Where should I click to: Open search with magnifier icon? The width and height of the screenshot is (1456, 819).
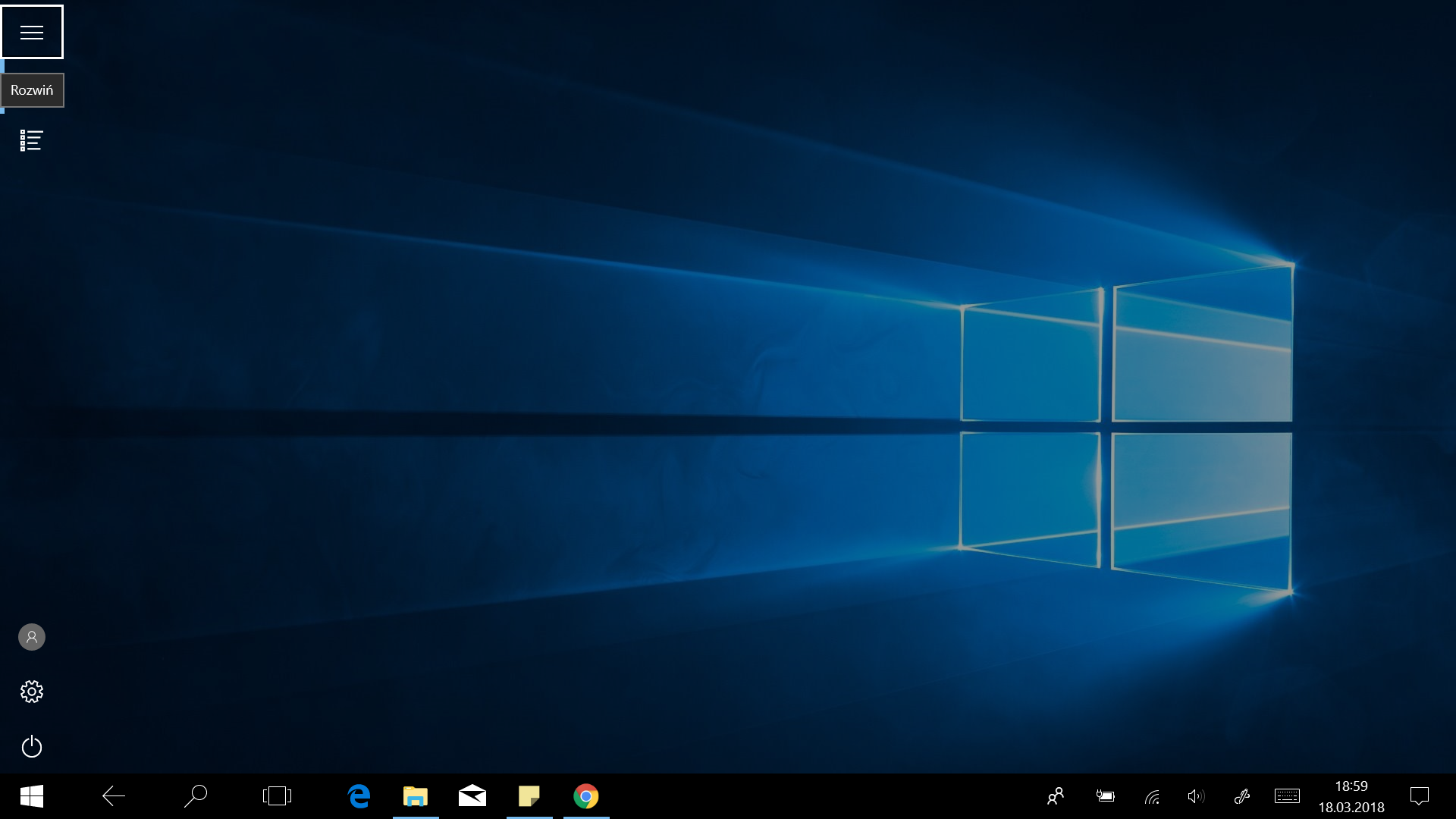tap(196, 796)
